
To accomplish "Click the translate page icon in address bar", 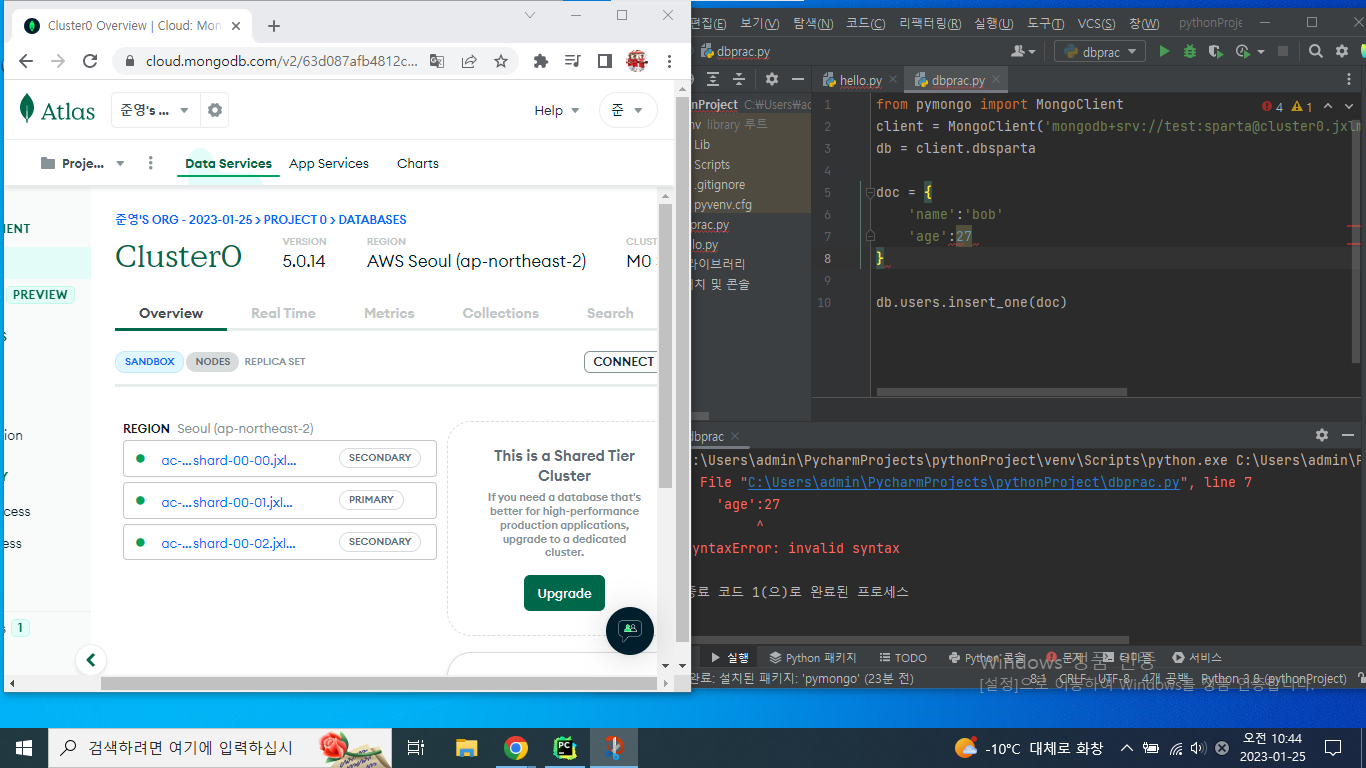I will [x=437, y=61].
